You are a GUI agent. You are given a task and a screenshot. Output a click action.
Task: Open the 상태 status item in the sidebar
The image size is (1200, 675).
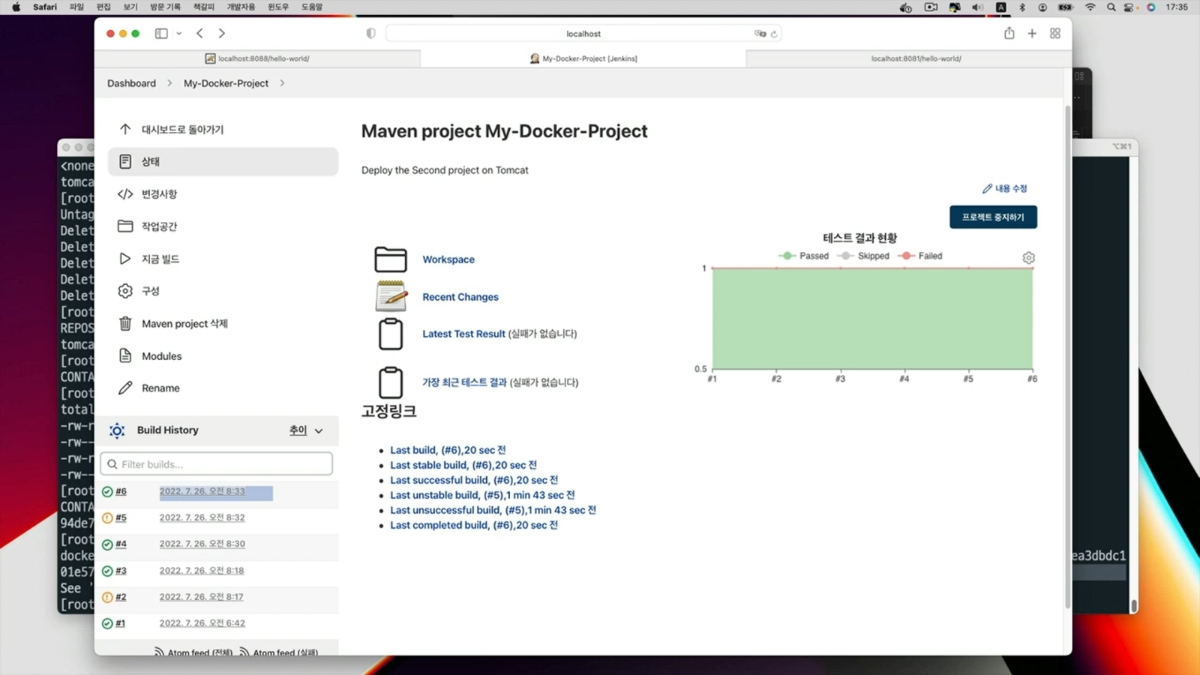223,162
